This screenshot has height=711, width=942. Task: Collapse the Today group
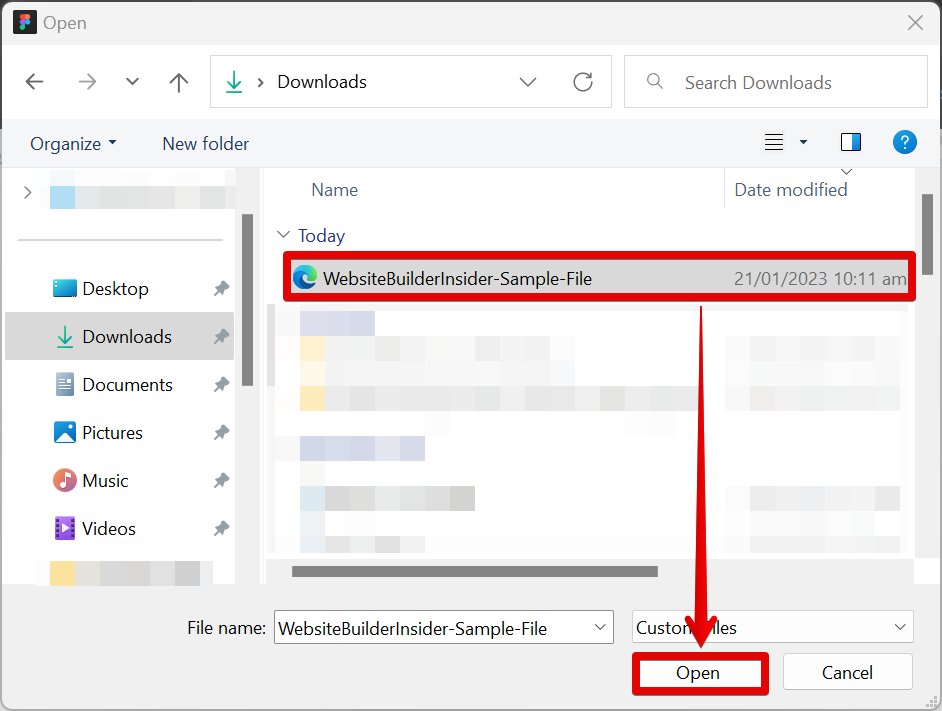click(x=283, y=235)
